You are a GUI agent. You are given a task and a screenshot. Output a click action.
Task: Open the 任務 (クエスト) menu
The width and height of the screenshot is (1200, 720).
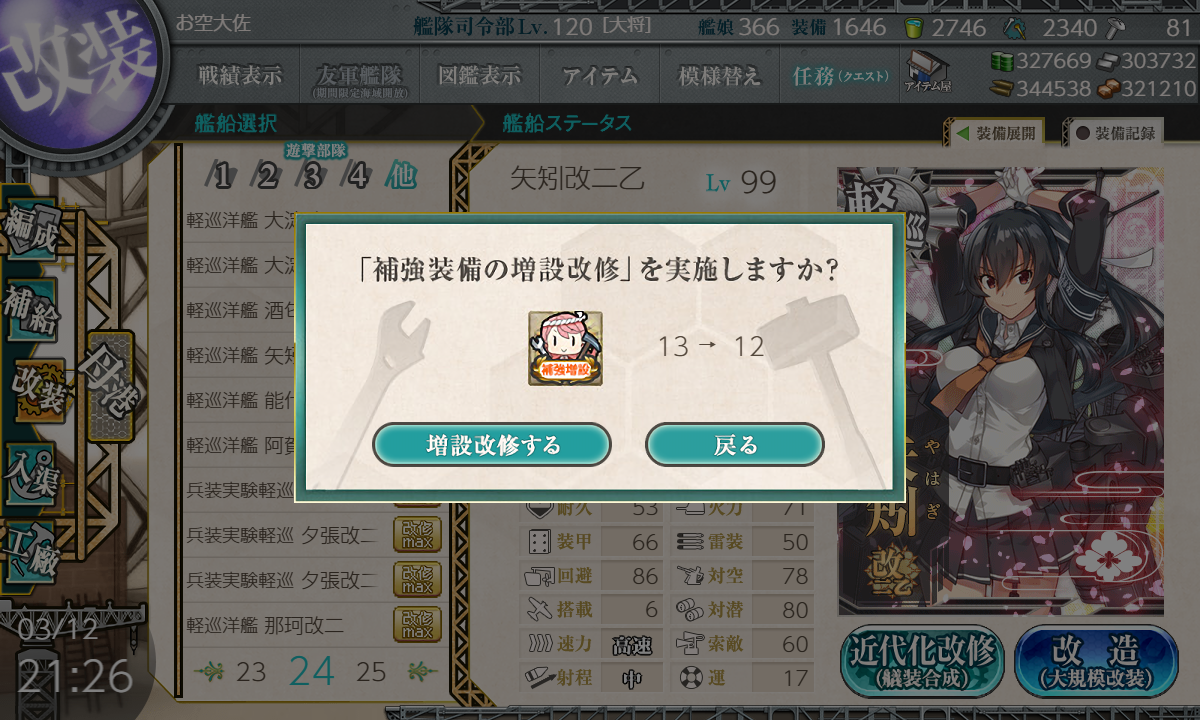(x=841, y=76)
